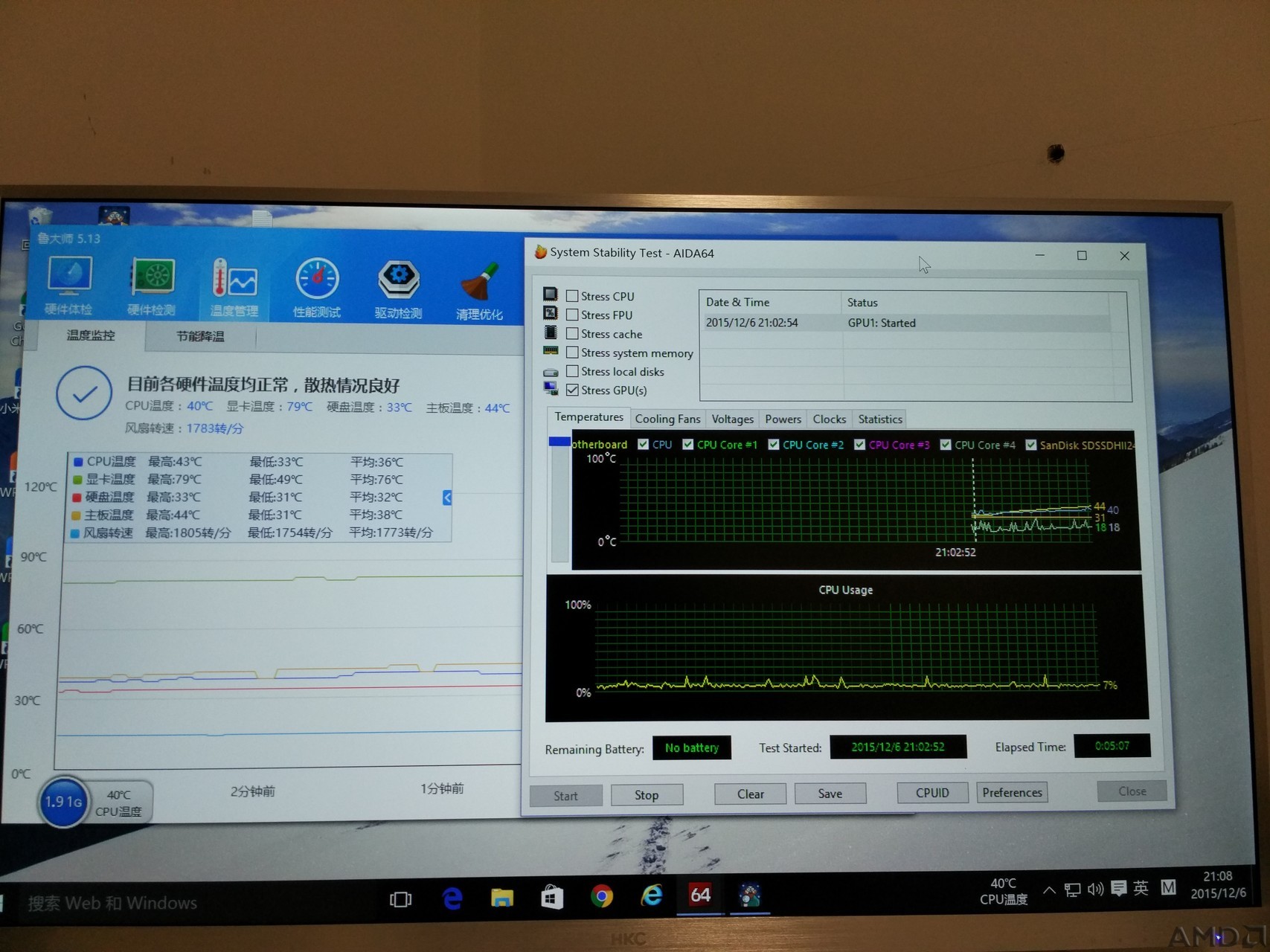1270x952 pixels.
Task: Launch Internet Explorer from taskbar
Action: click(x=652, y=895)
